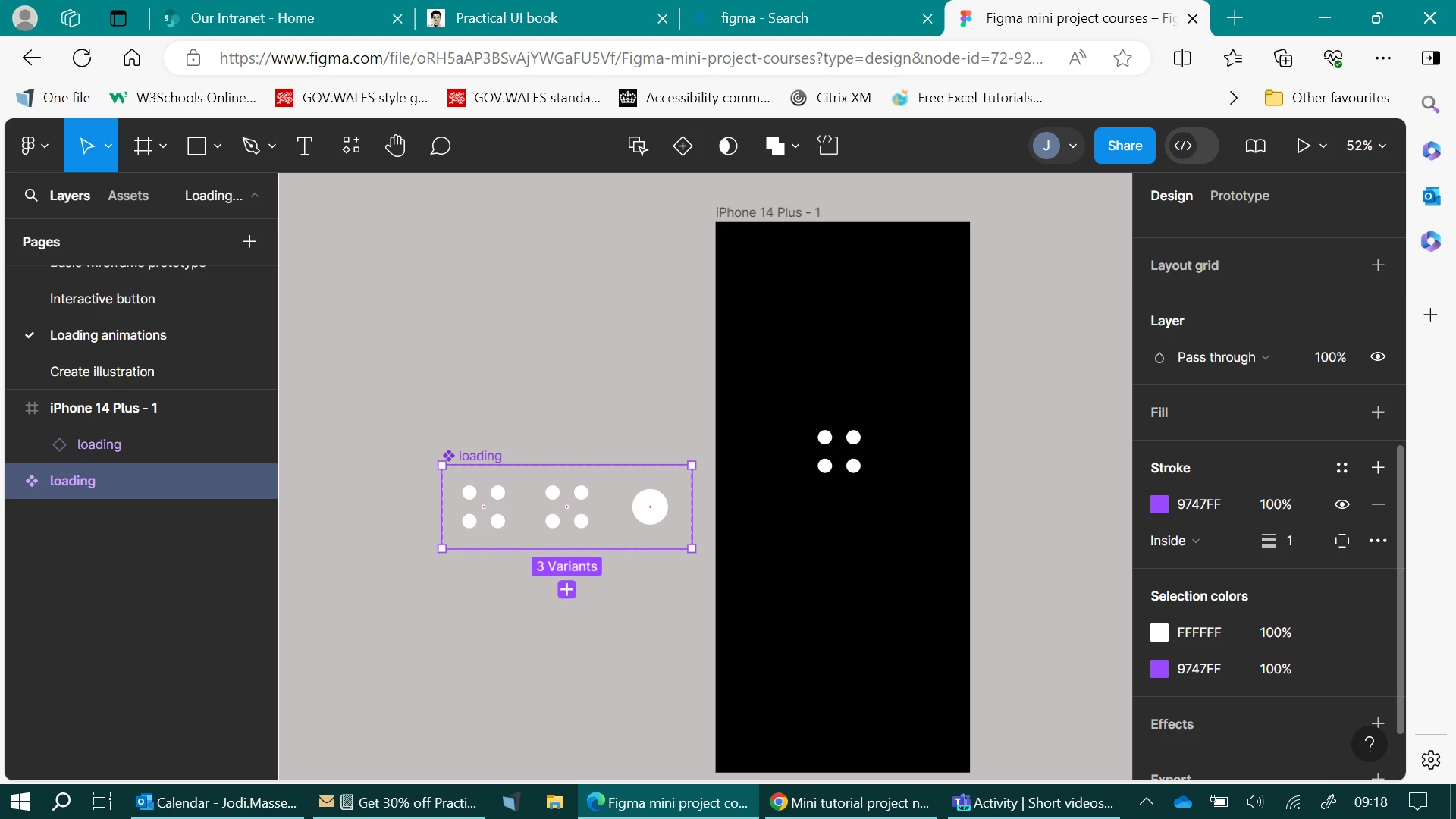The image size is (1456, 819).
Task: Open advanced stroke settings
Action: pos(1378,541)
